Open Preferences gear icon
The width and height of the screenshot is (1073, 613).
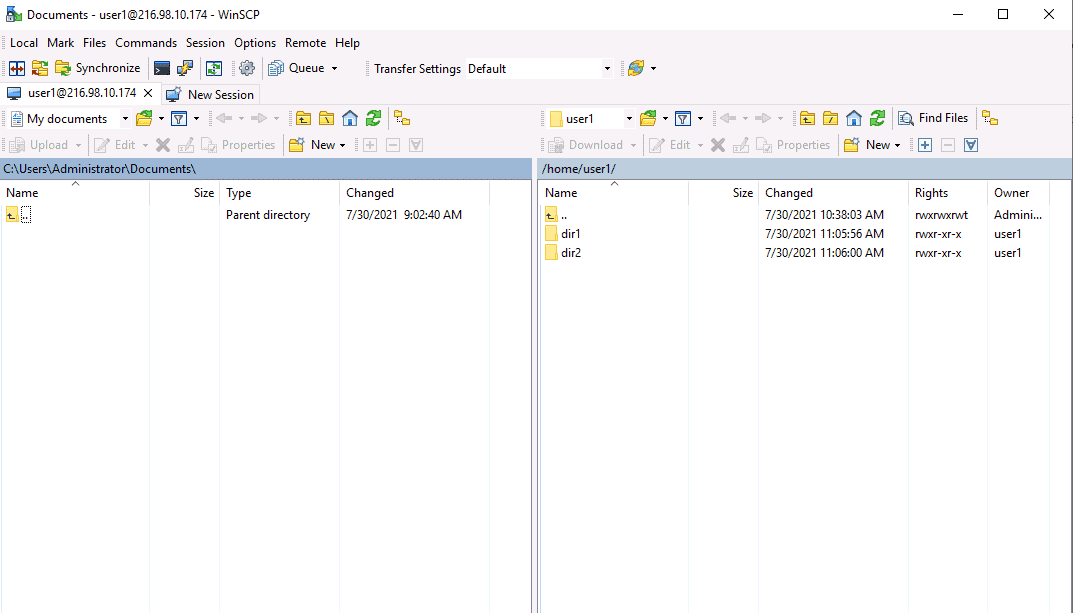[247, 68]
